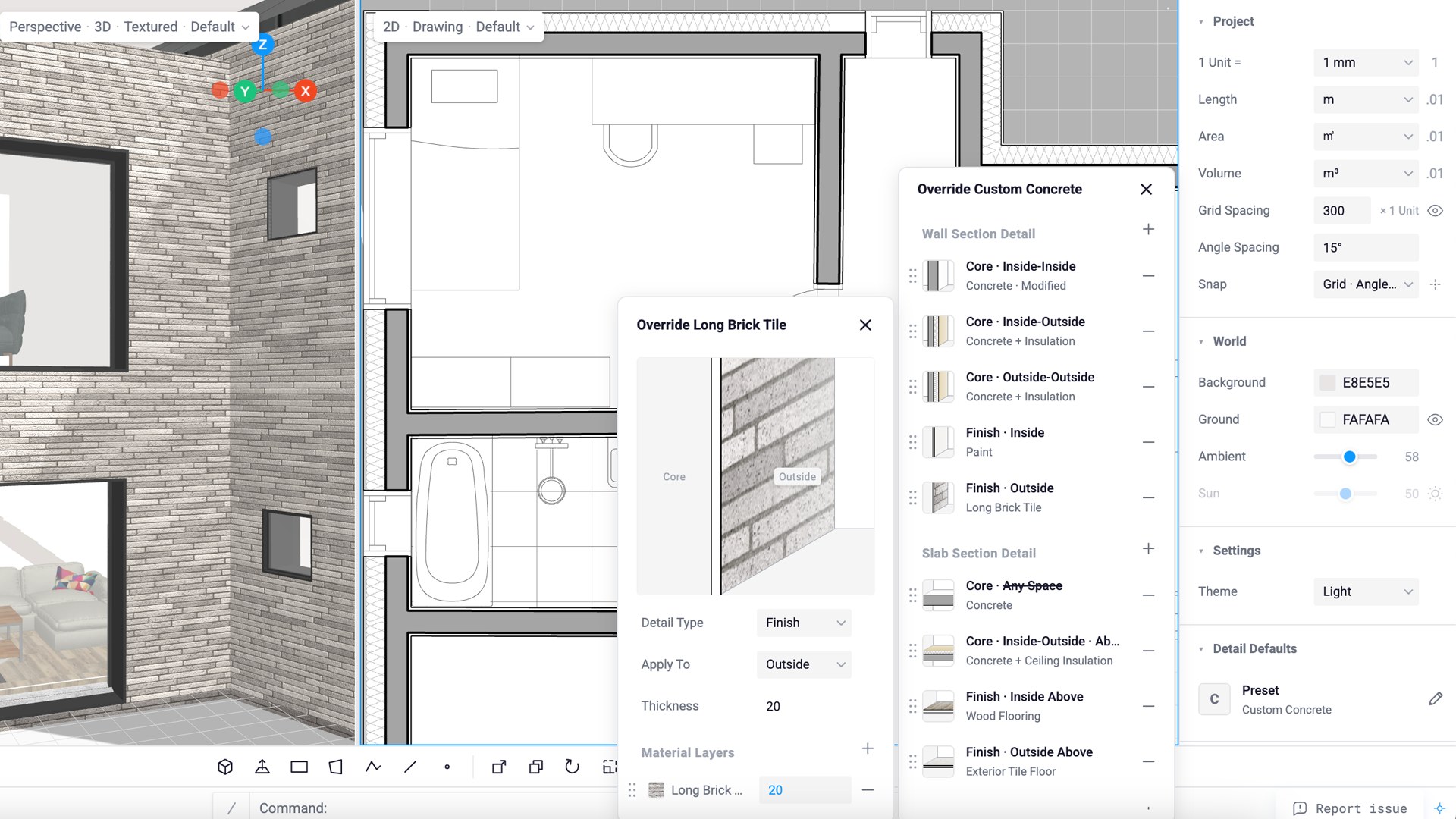
Task: Click the Ground color swatch
Action: tap(1328, 419)
